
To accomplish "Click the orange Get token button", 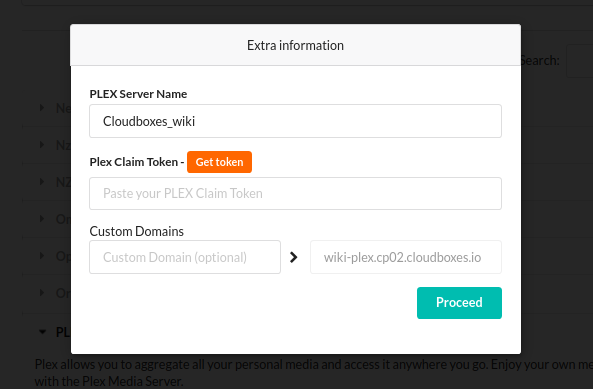I will click(x=219, y=162).
